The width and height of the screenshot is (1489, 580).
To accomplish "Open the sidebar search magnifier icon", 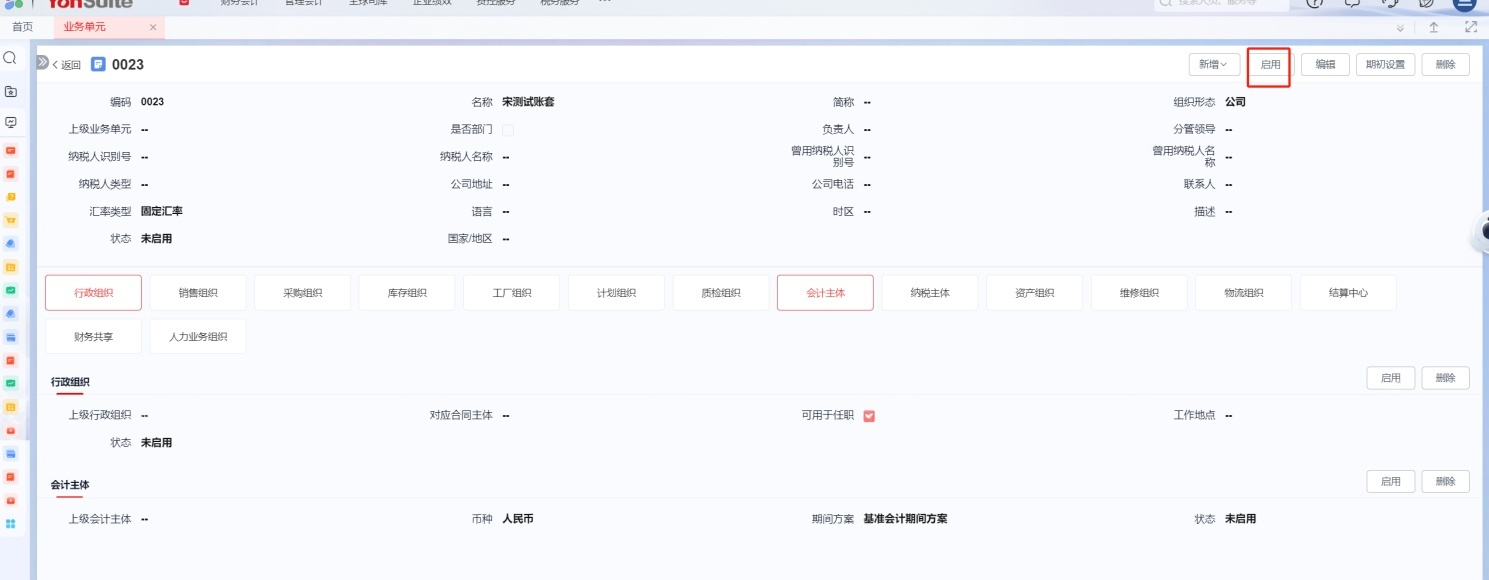I will point(10,58).
